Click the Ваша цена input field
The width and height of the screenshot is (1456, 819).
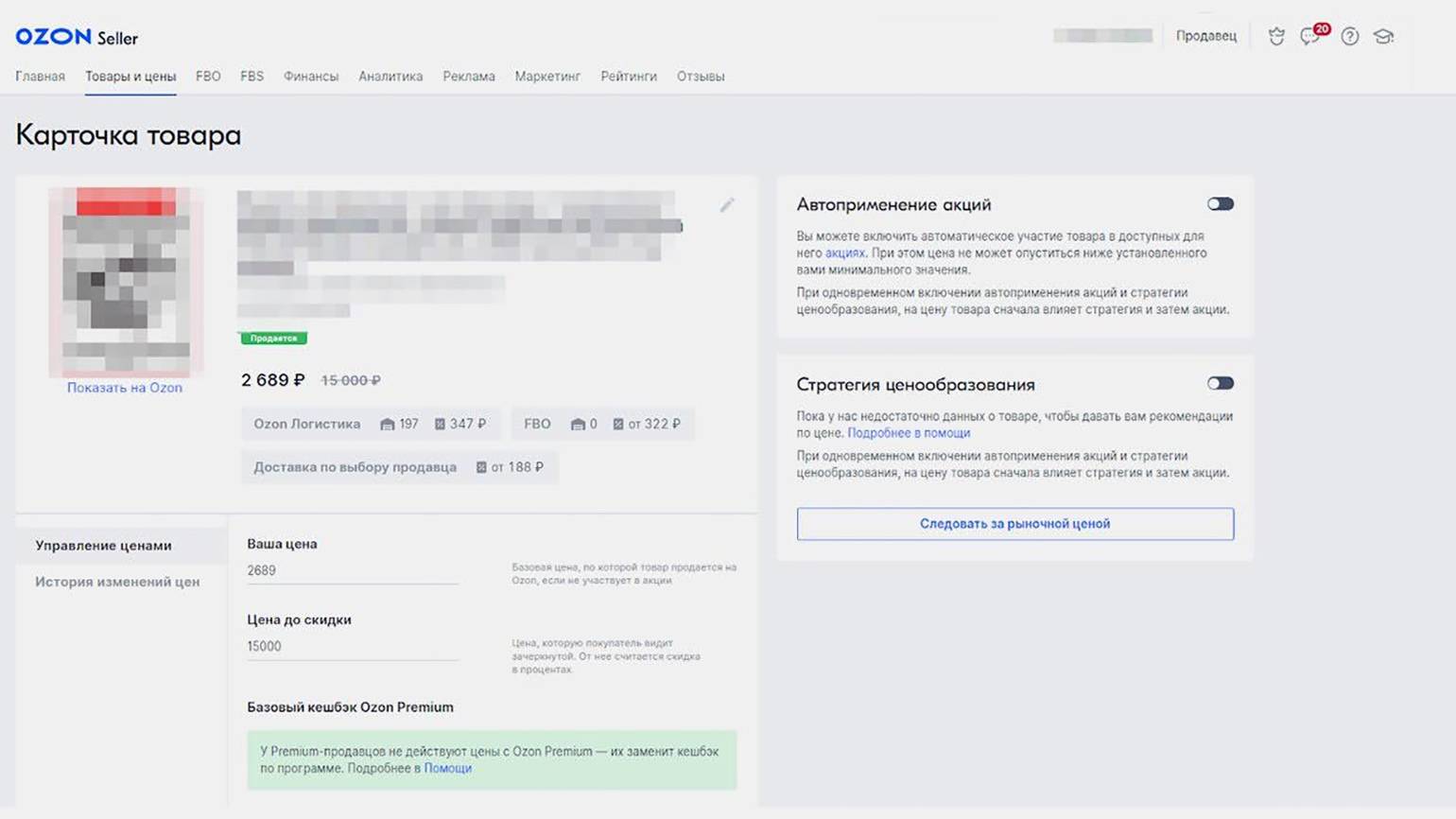pyautogui.click(x=352, y=570)
